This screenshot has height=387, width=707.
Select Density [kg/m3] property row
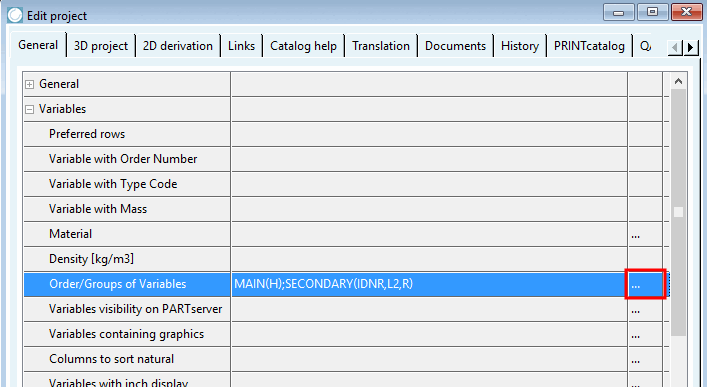pyautogui.click(x=127, y=259)
